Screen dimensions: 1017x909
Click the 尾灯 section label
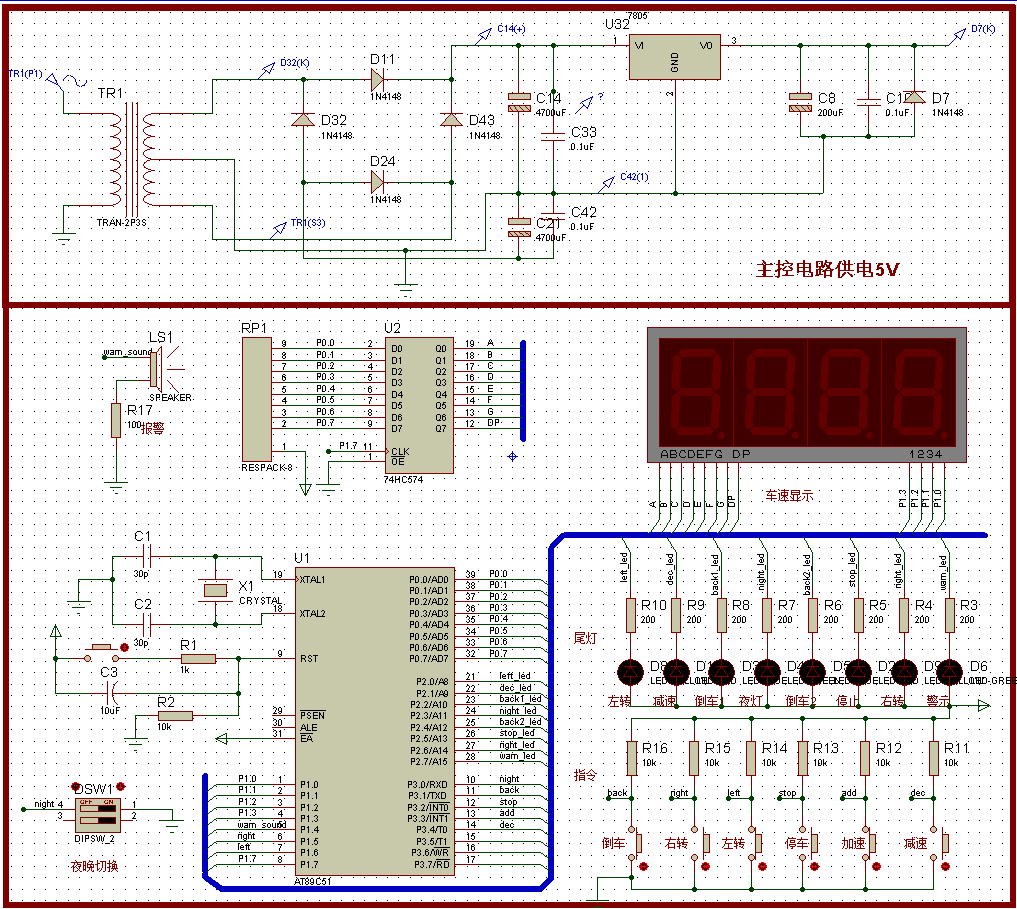(x=585, y=638)
